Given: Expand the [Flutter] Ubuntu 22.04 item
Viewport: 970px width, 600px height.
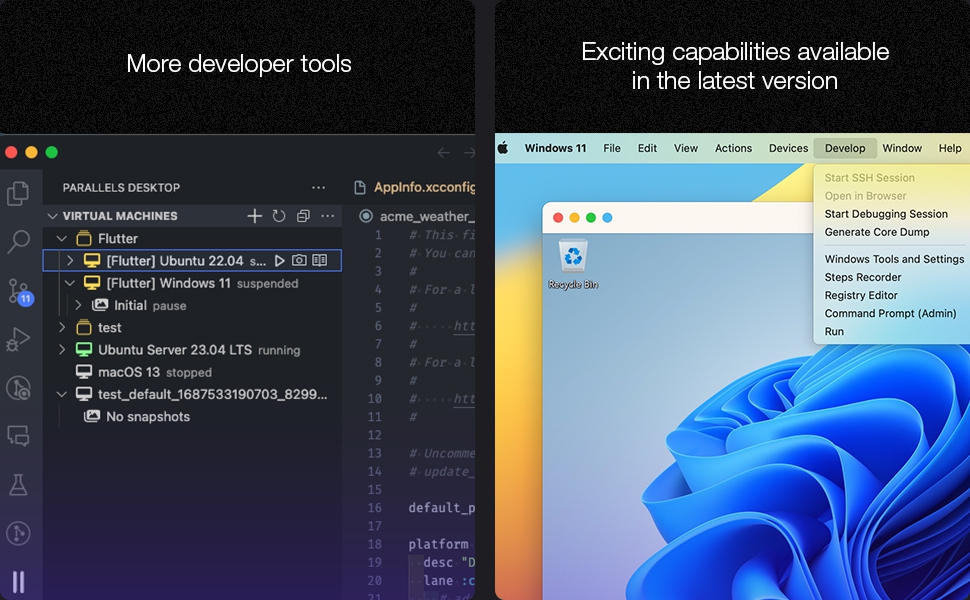Looking at the screenshot, I should coord(71,260).
